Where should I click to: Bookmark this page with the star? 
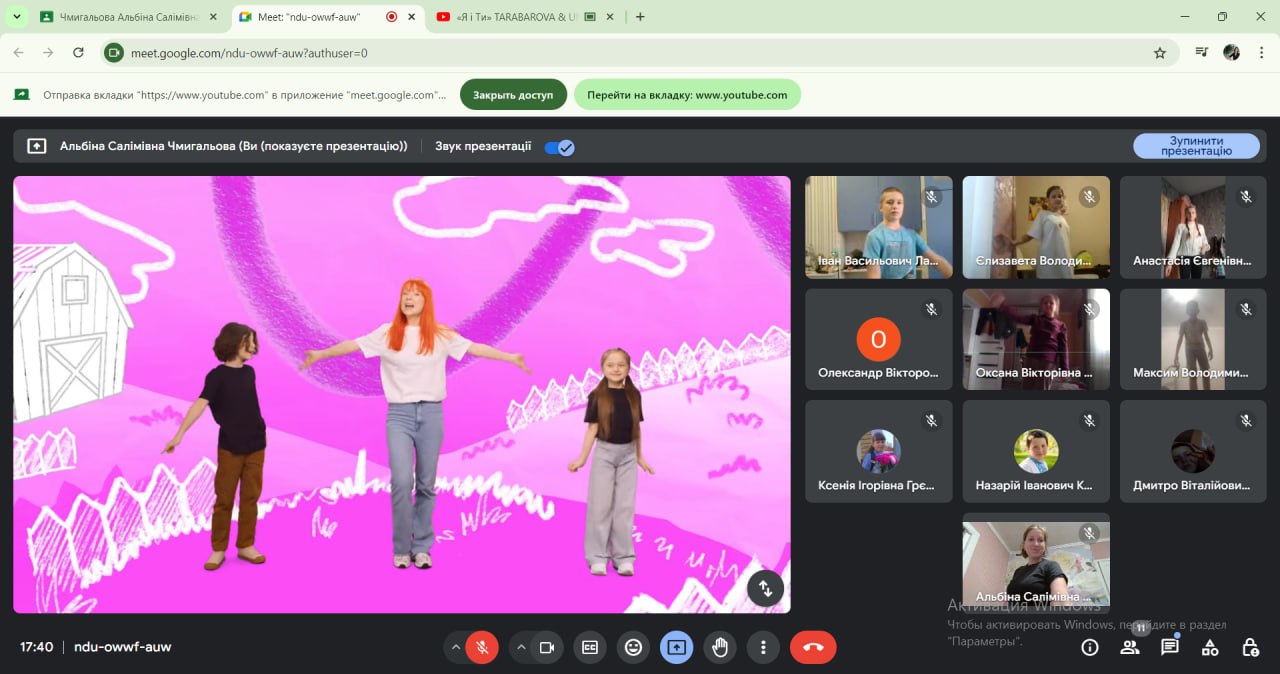(1160, 53)
